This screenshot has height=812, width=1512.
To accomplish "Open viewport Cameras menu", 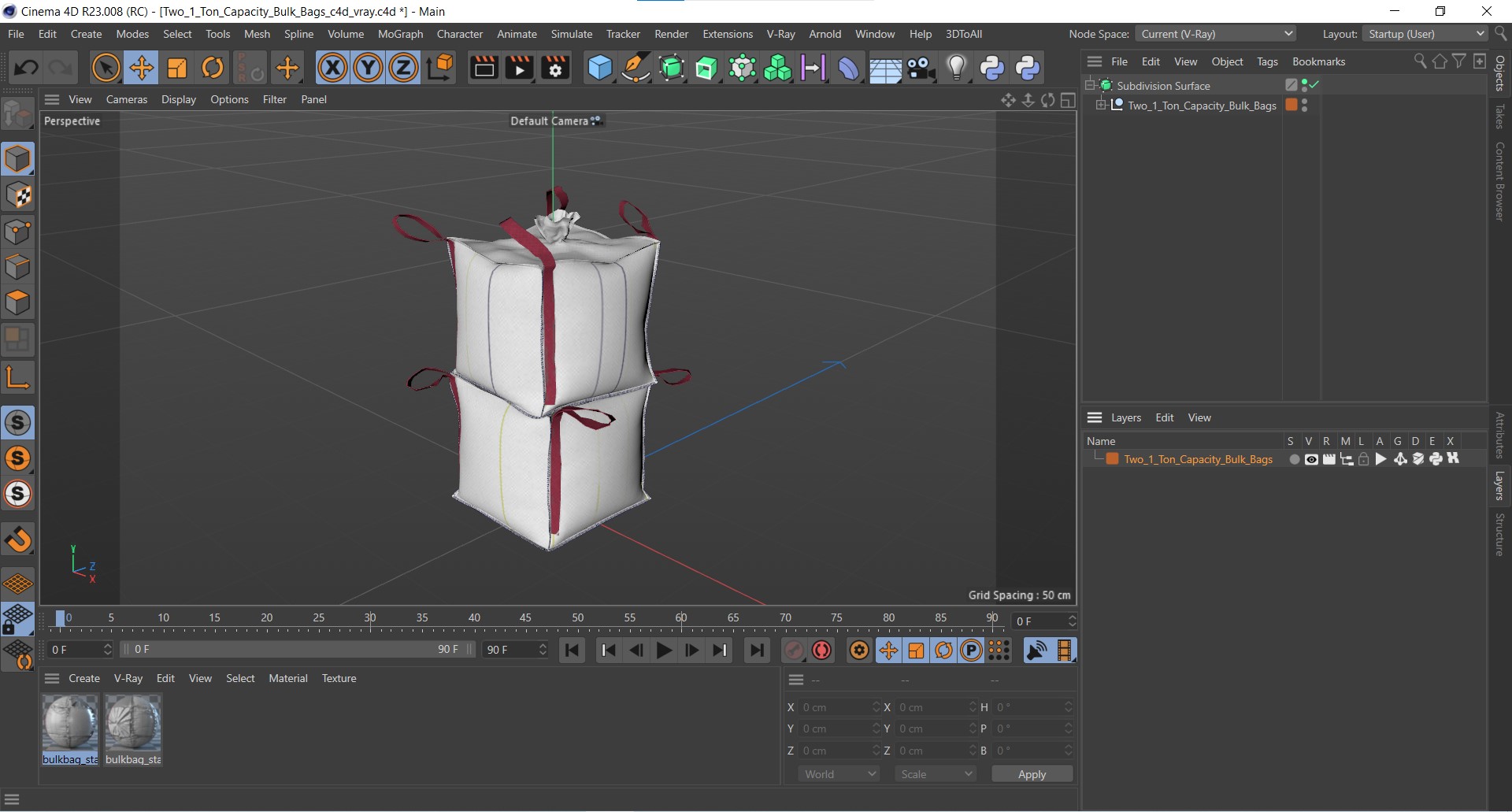I will 127,99.
